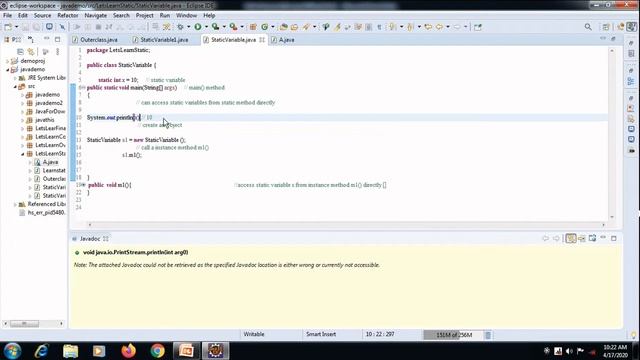Close the StaticVariable.java tab

262,40
